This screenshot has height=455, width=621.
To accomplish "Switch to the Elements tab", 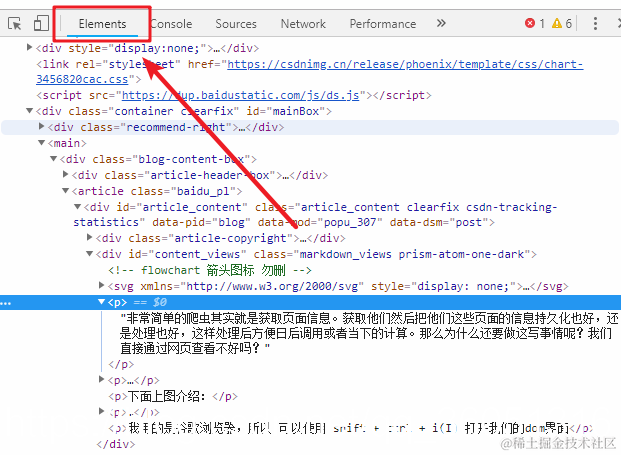I will 102,24.
